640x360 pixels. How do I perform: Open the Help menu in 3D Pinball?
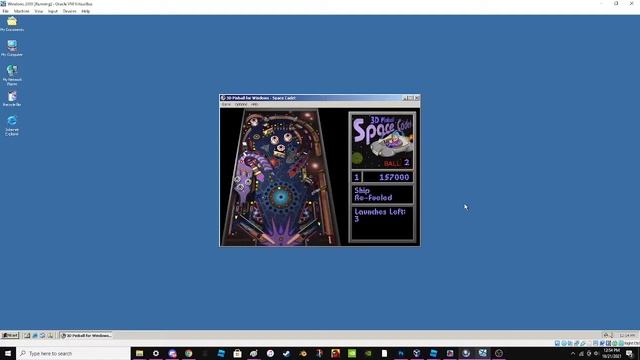(254, 104)
